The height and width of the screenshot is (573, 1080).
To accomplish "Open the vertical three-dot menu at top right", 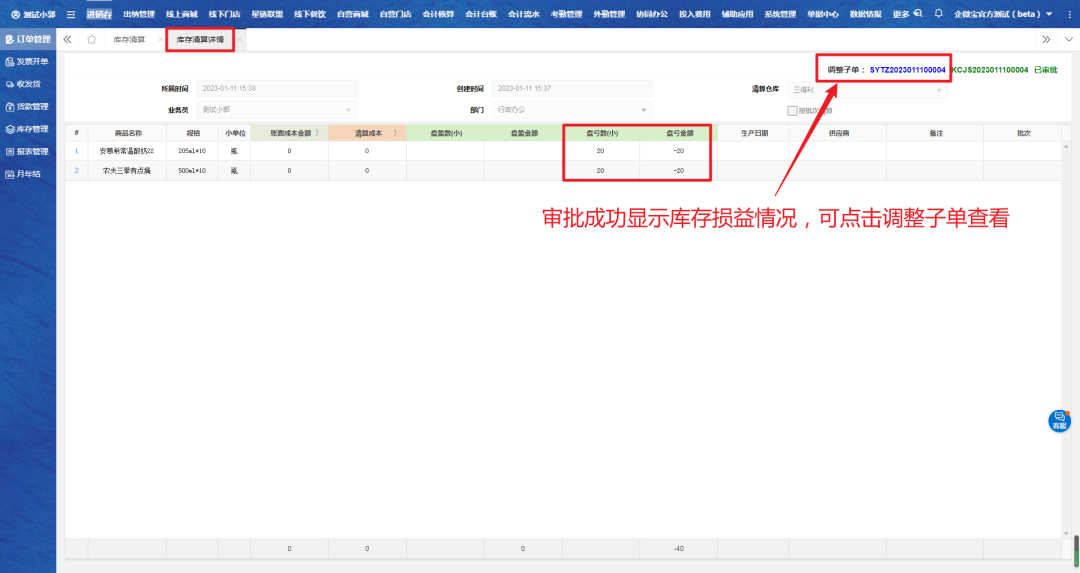I will click(x=1069, y=14).
